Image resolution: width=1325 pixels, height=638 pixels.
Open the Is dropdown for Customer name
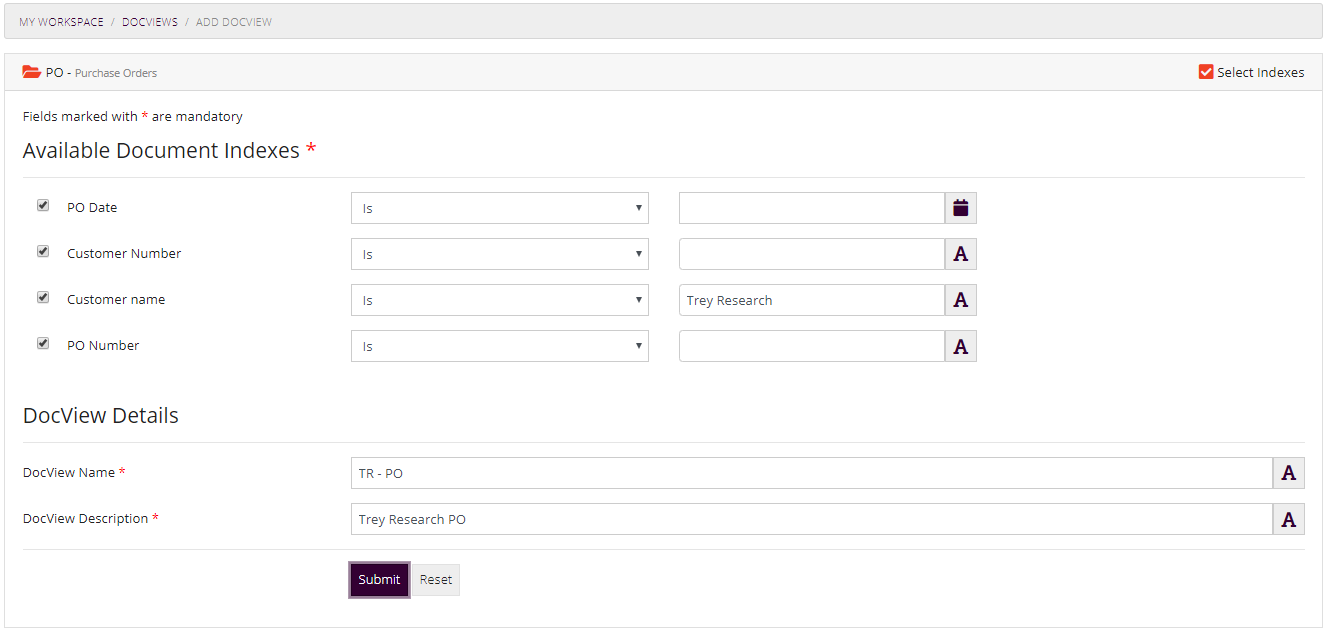tap(500, 299)
